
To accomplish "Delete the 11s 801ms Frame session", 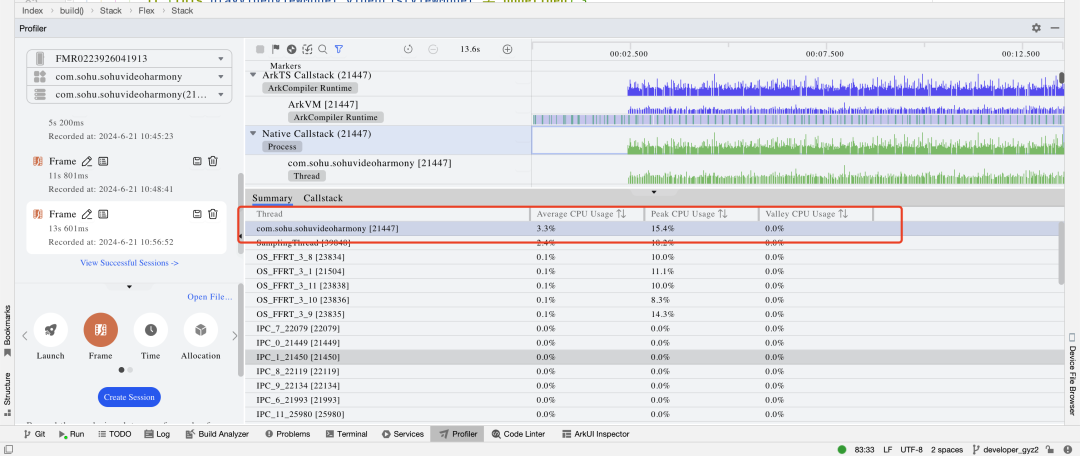I will pyautogui.click(x=213, y=161).
